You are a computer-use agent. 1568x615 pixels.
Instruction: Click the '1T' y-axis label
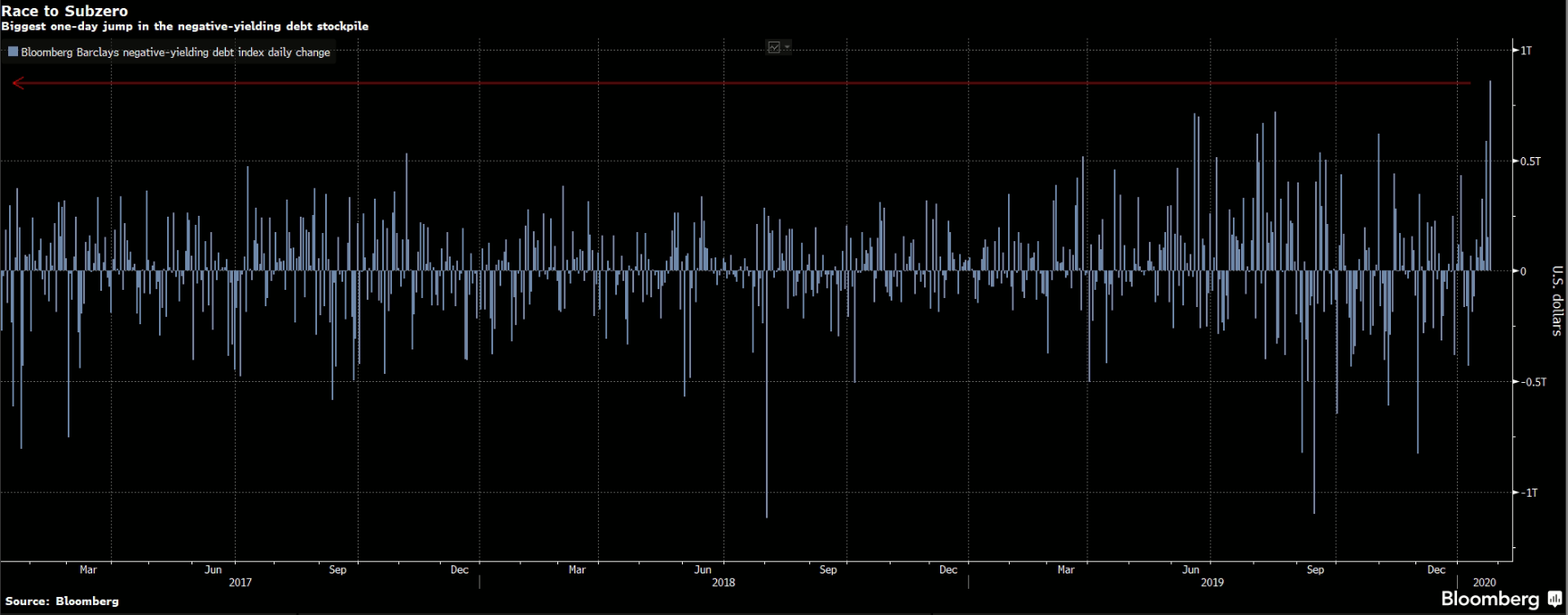1526,51
